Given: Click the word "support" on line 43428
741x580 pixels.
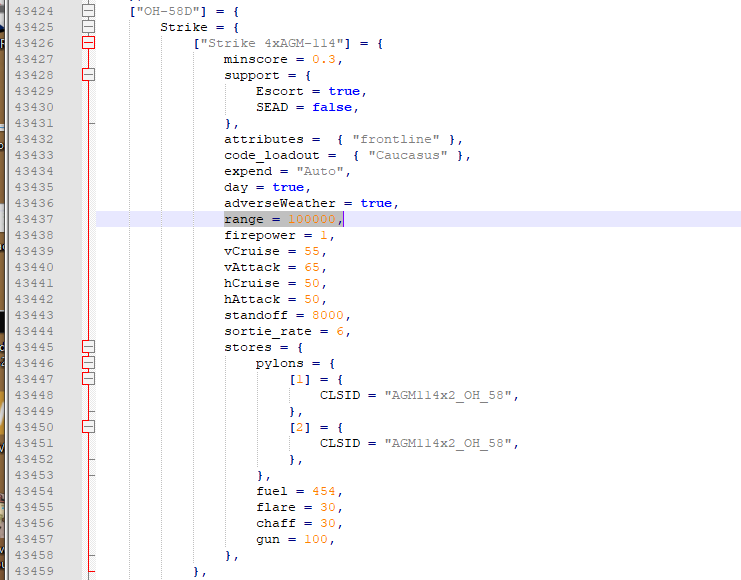Looking at the screenshot, I should 252,76.
